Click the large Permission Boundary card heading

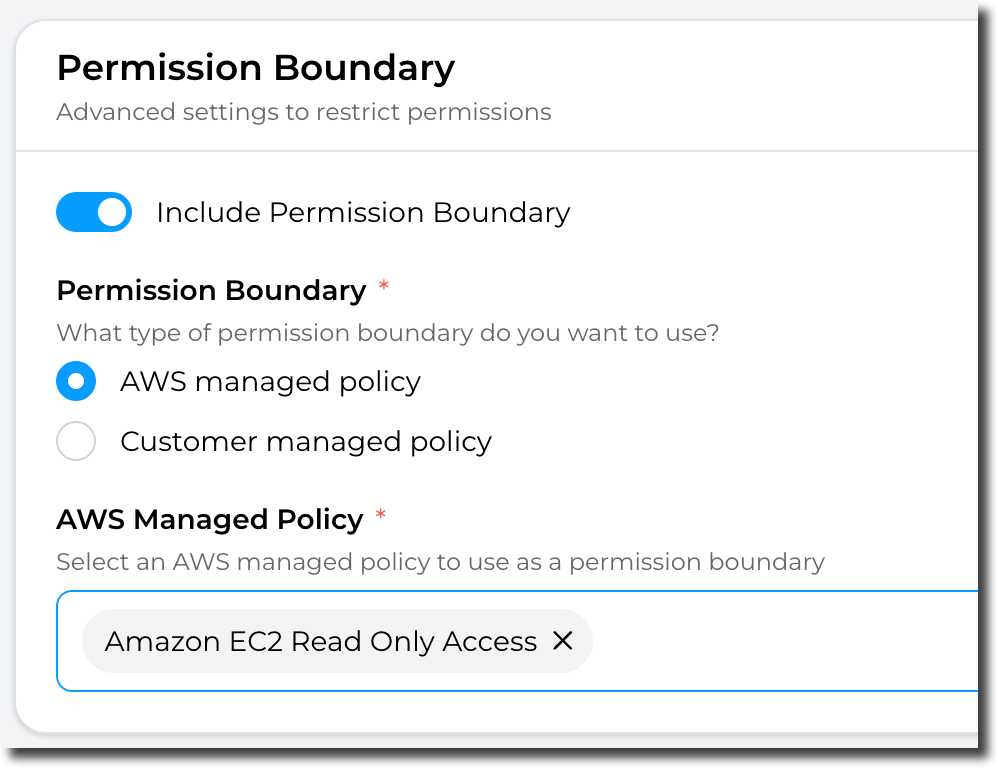pos(255,68)
